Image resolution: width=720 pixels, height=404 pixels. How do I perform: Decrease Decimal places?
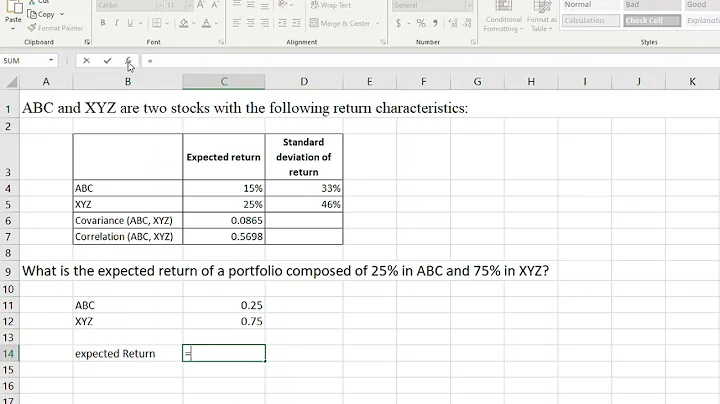[467, 23]
